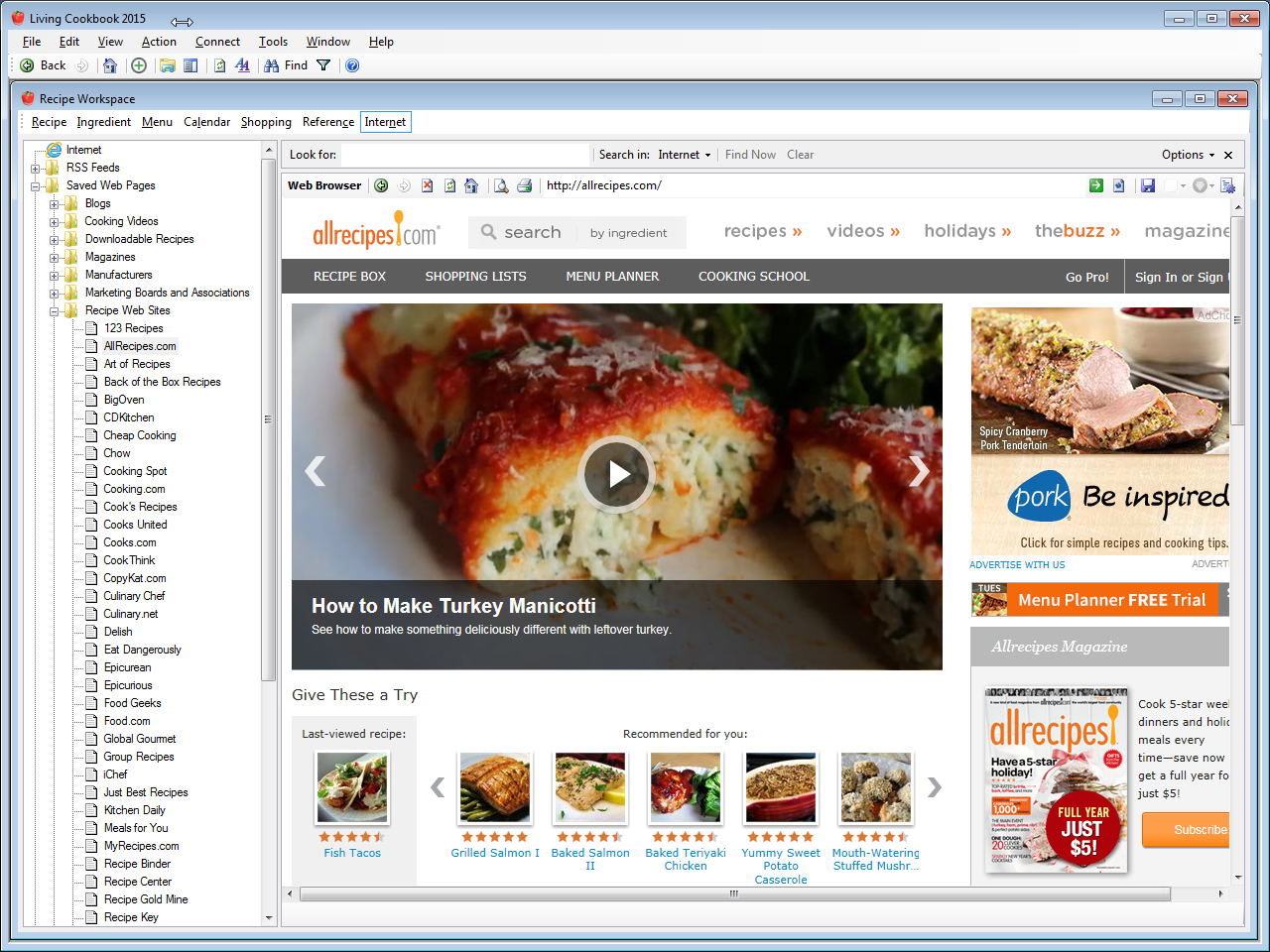This screenshot has width=1270, height=952.
Task: Click the Refresh icon in the main toolbar
Action: 220,65
